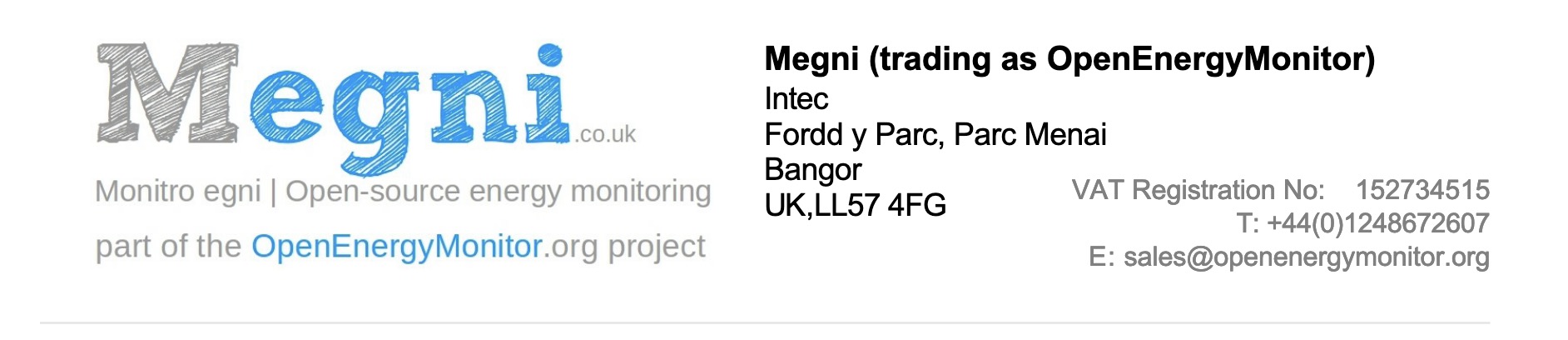Click the gray letter M in logo
Image resolution: width=1568 pixels, height=340 pixels.
pyautogui.click(x=168, y=92)
